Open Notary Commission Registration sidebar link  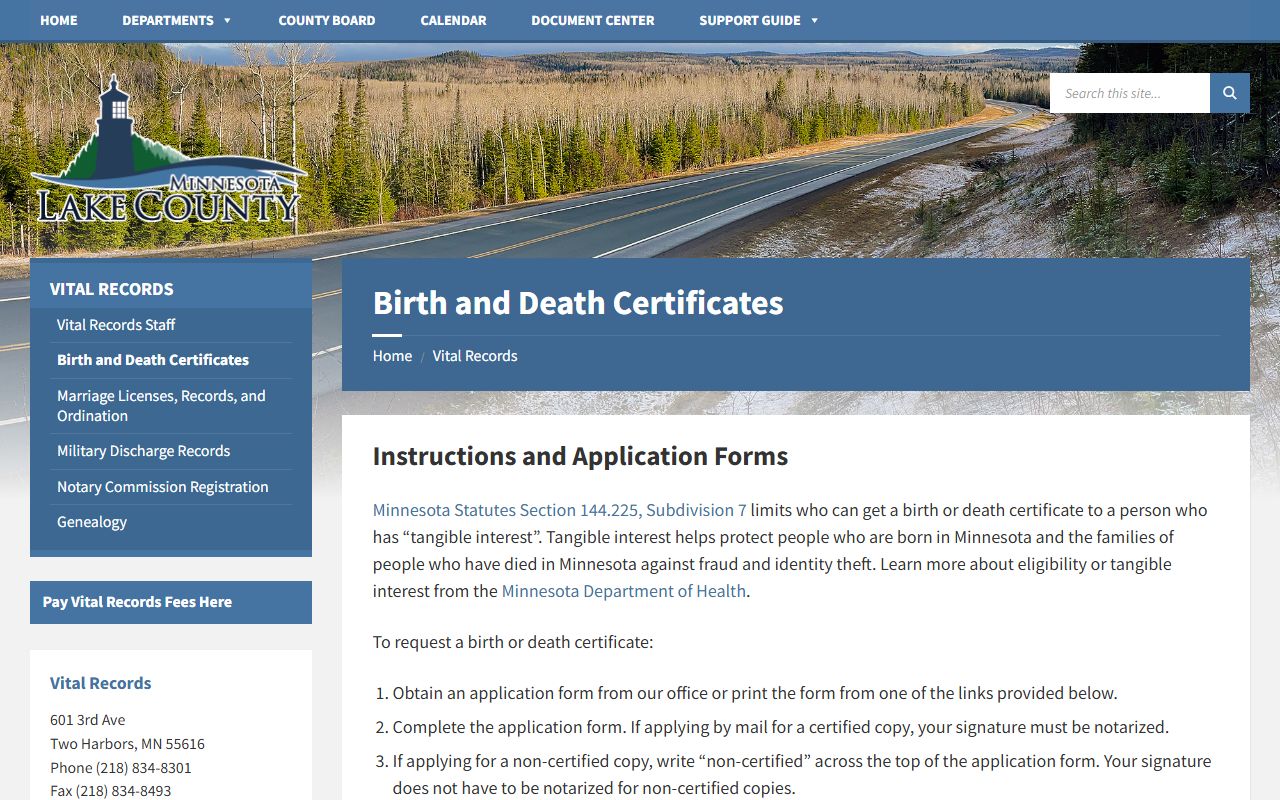click(x=163, y=487)
